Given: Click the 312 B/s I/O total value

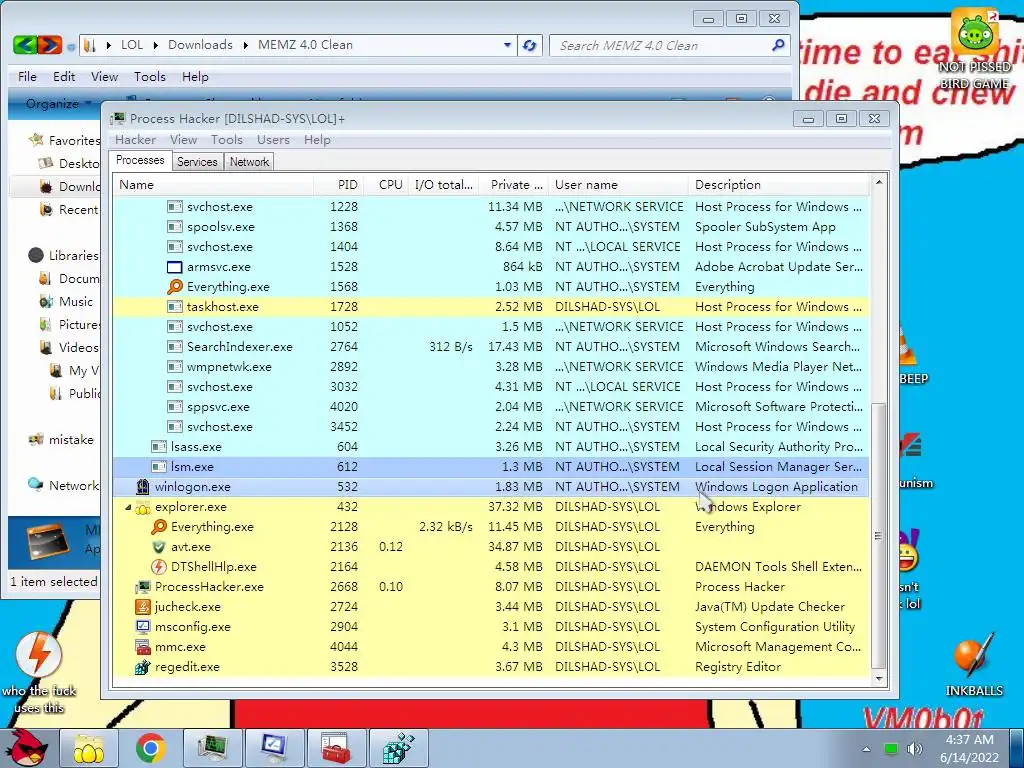Looking at the screenshot, I should (451, 347).
